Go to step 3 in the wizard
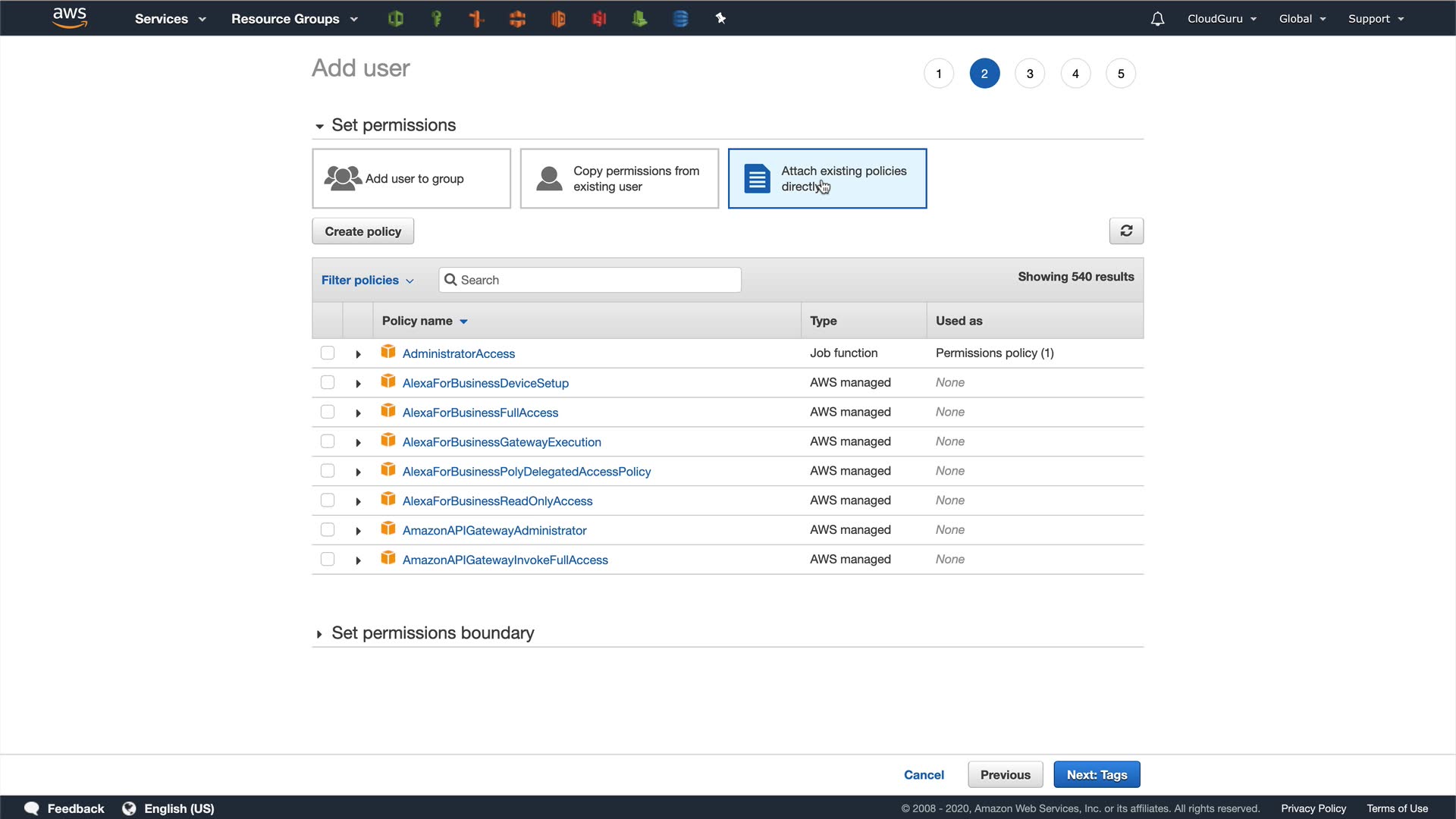1456x819 pixels. tap(1030, 74)
